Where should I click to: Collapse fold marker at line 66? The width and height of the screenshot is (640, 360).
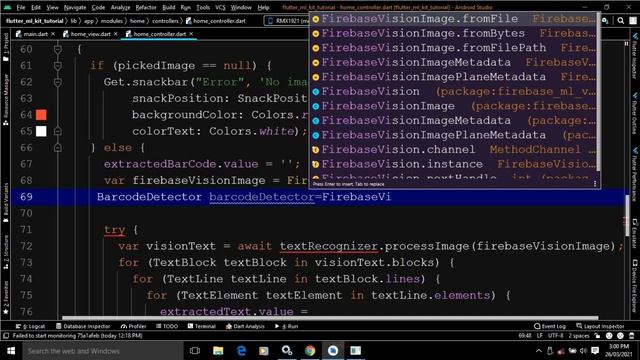tap(58, 147)
